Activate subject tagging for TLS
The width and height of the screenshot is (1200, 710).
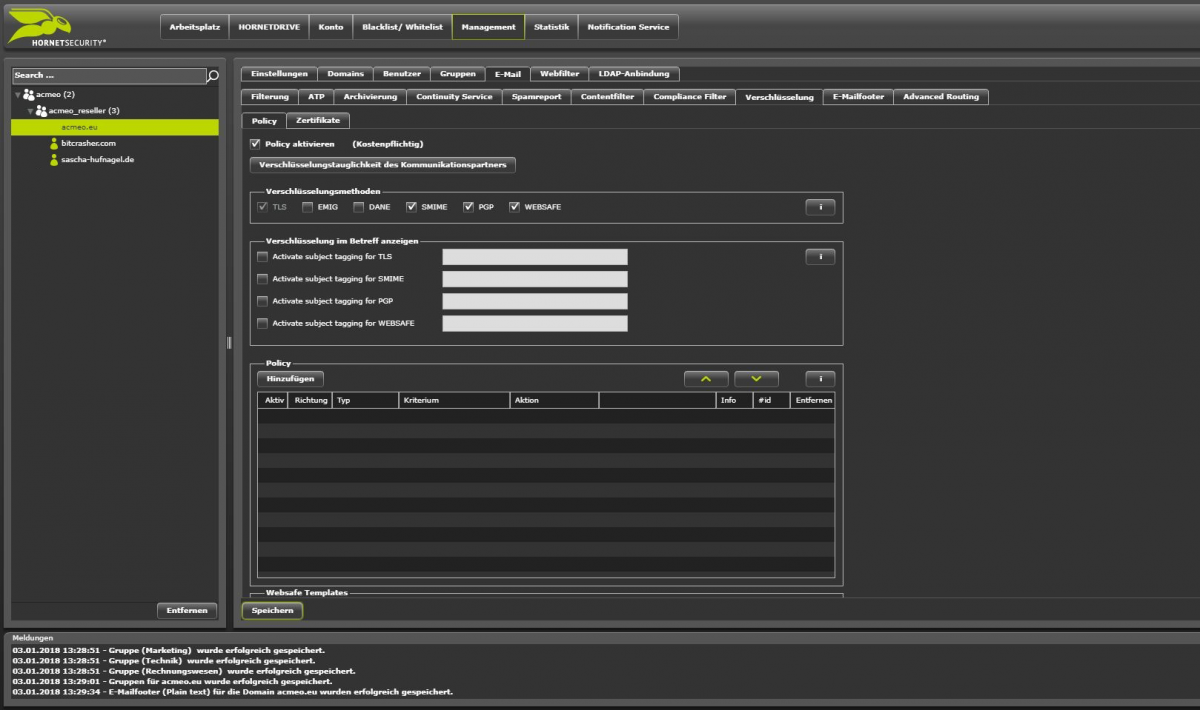(263, 257)
